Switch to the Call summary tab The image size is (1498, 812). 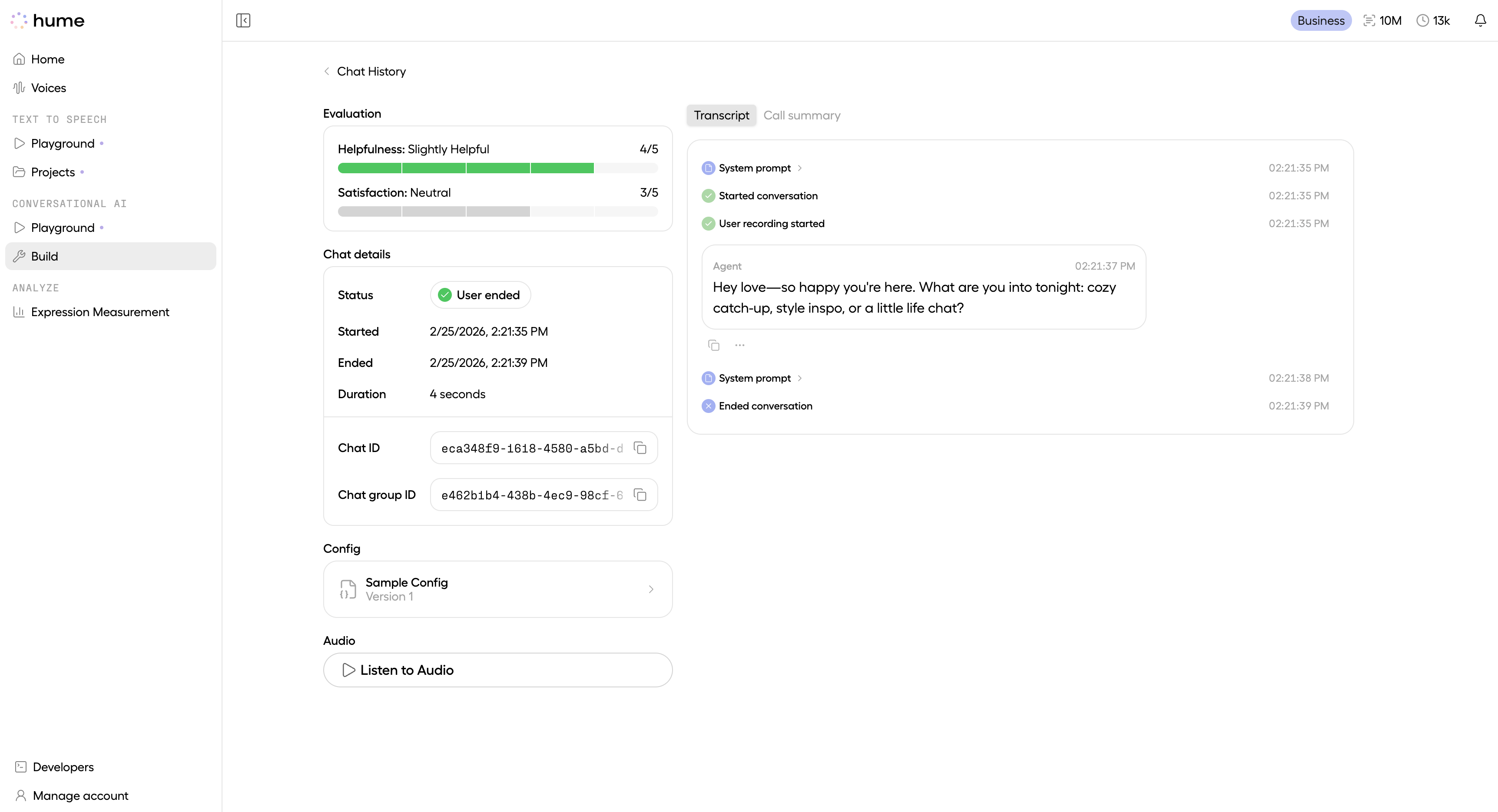802,115
